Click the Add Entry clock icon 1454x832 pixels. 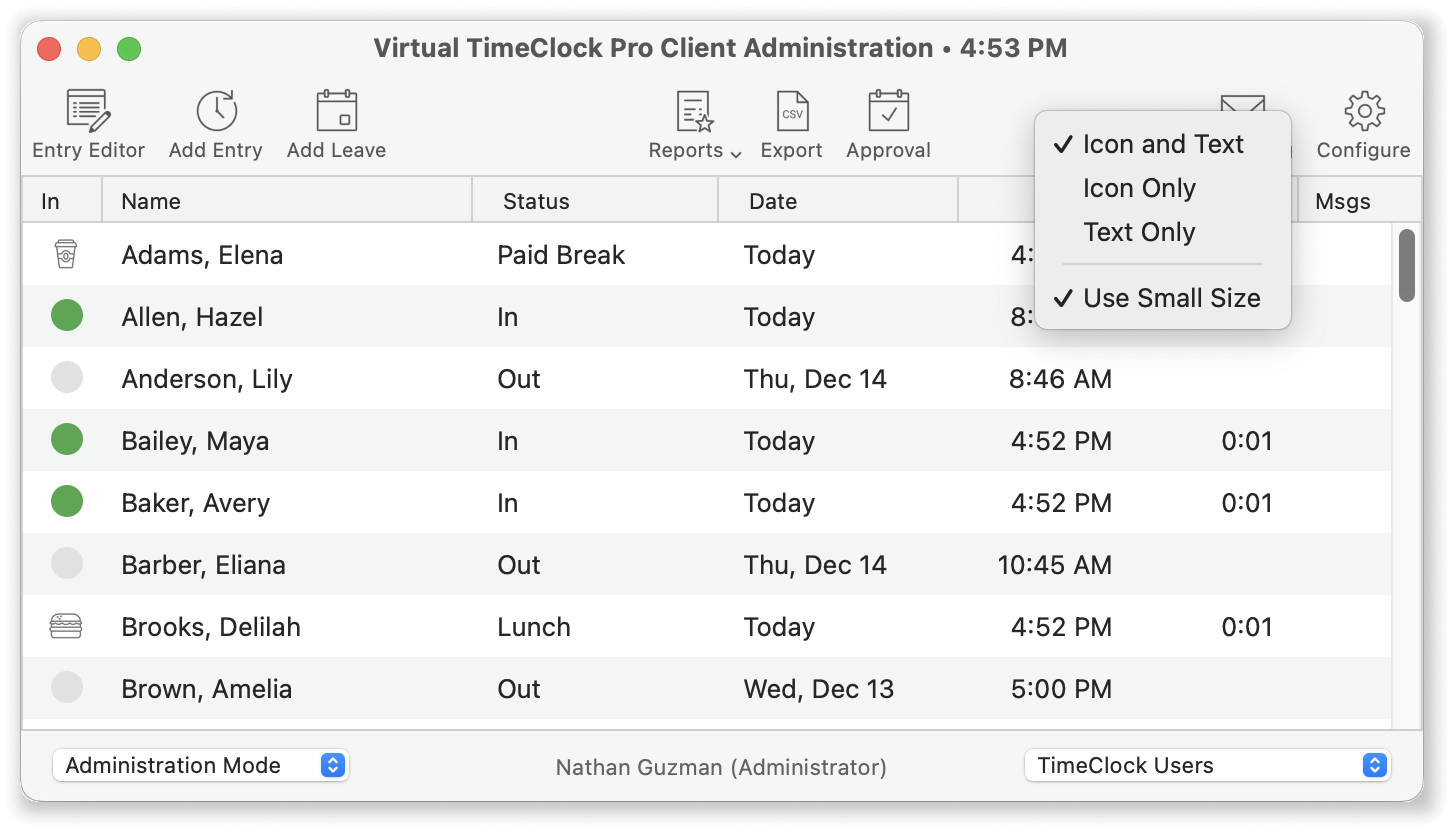tap(216, 111)
